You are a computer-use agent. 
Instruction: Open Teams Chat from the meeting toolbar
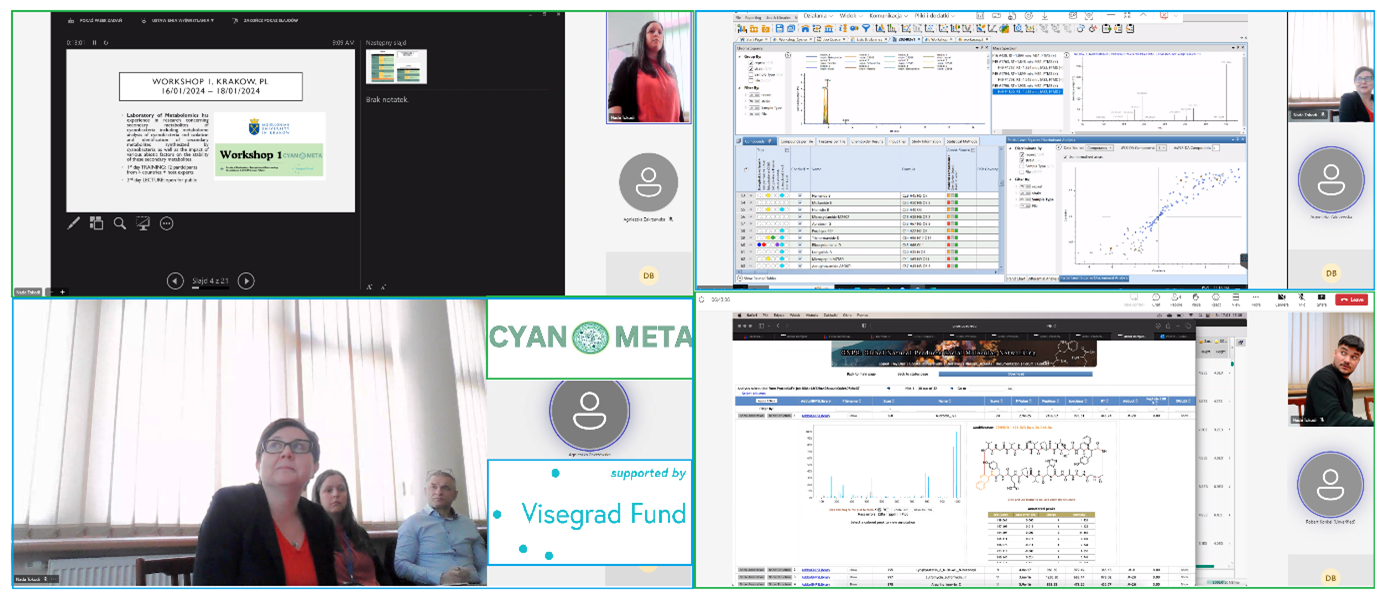[1155, 298]
